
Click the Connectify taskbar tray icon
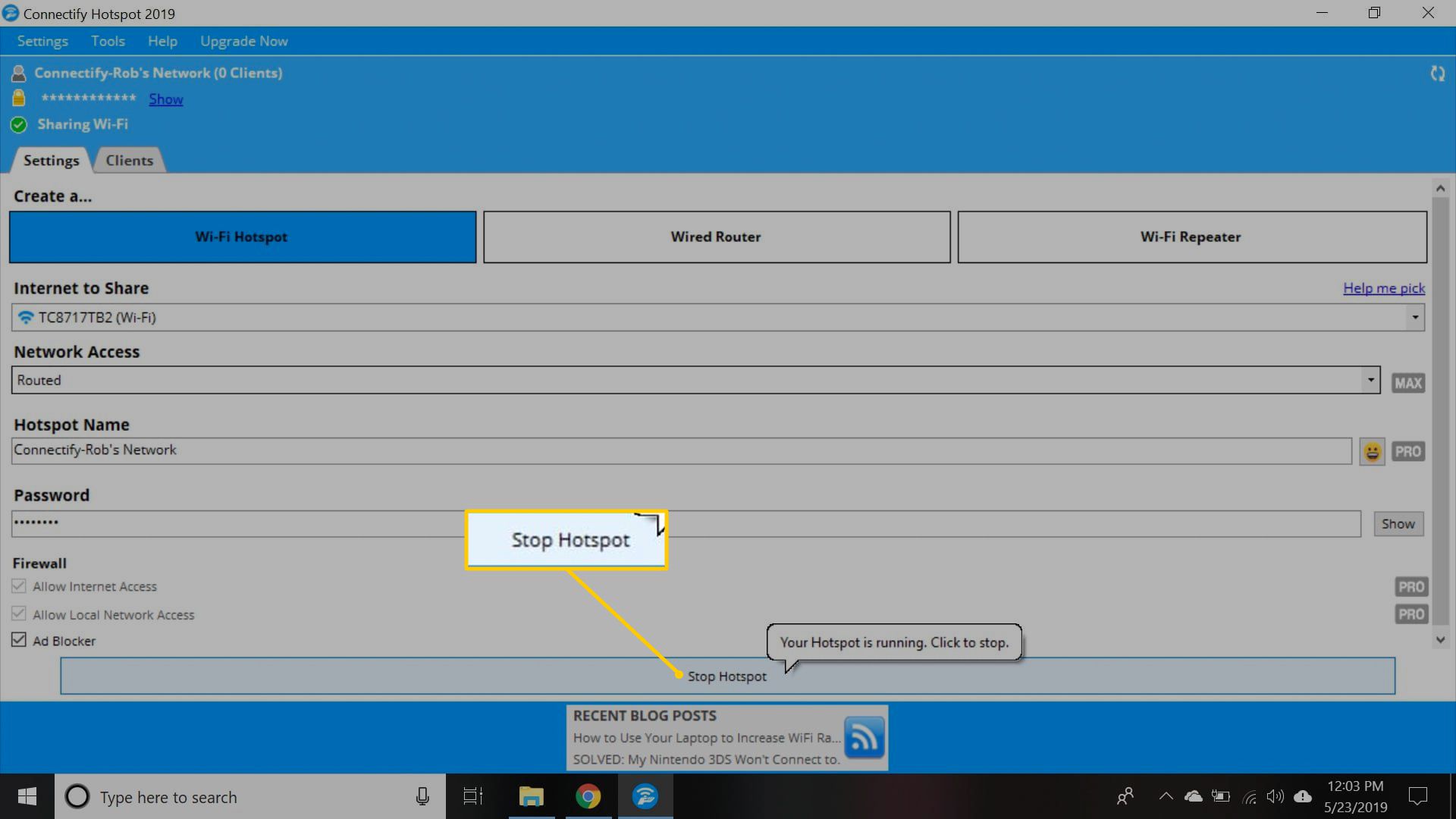click(x=645, y=797)
